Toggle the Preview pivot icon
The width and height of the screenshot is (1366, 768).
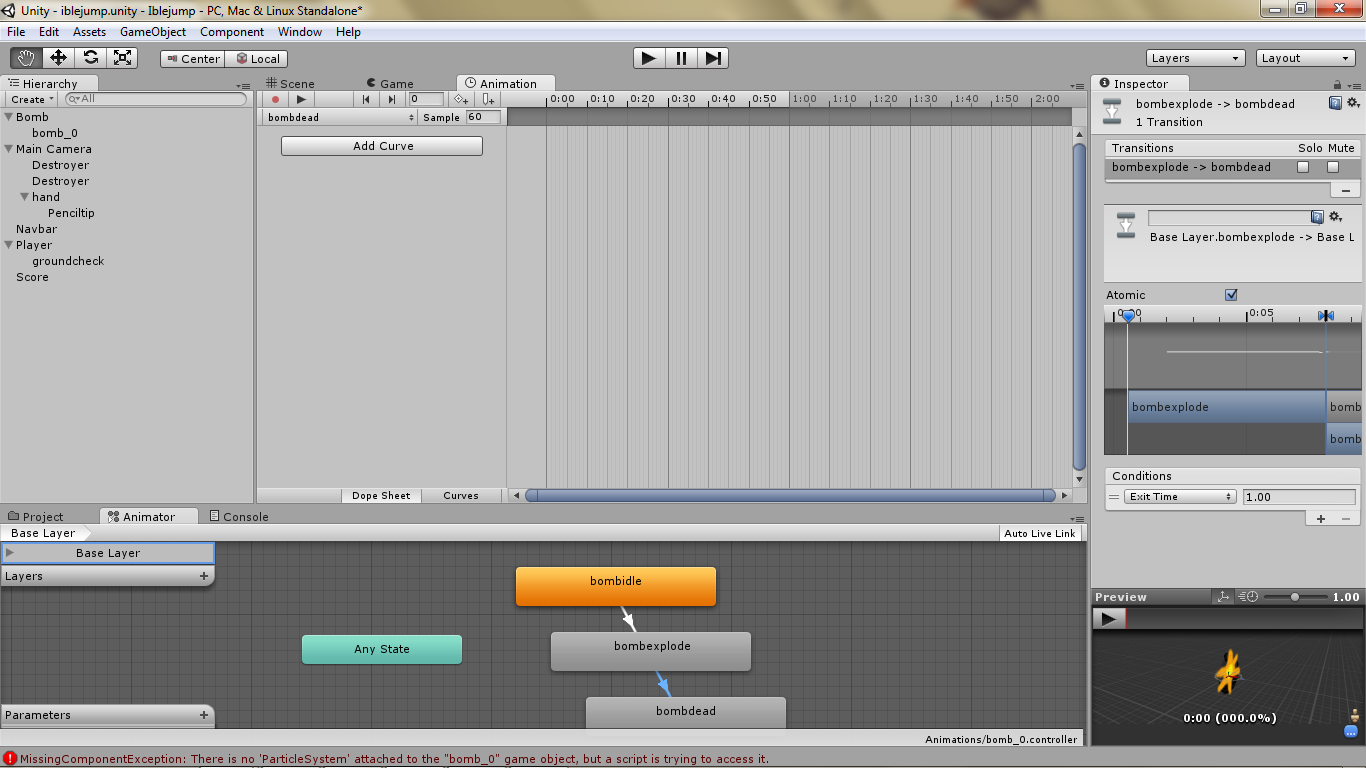[1223, 597]
